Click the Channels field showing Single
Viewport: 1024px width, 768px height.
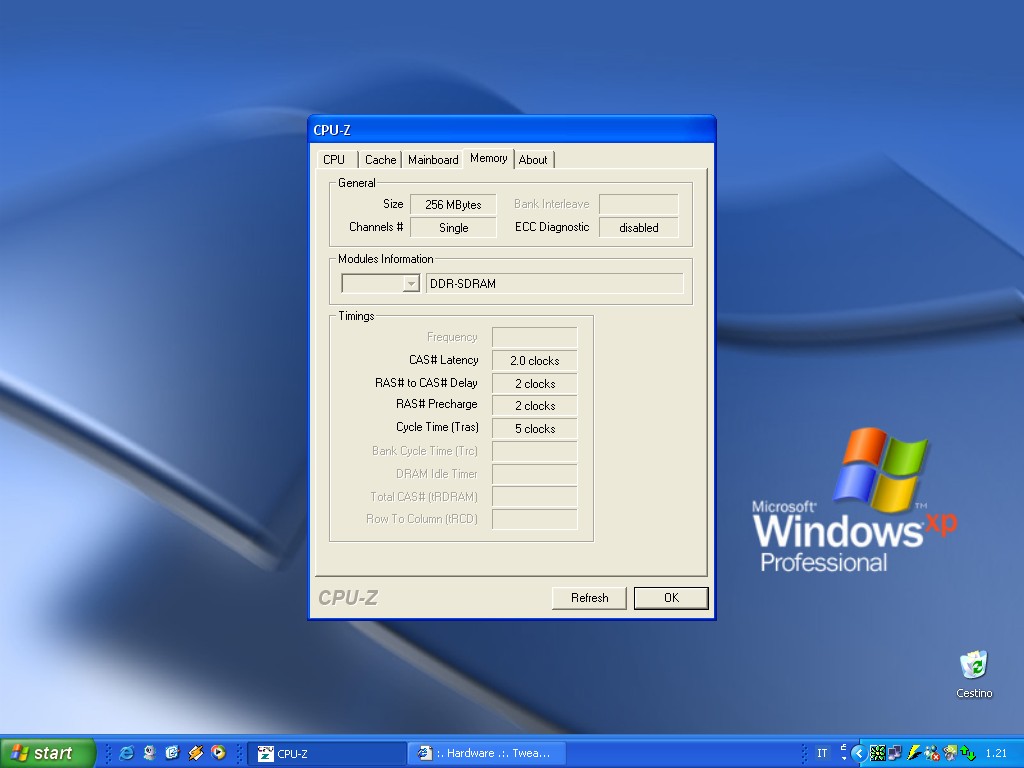pos(453,227)
